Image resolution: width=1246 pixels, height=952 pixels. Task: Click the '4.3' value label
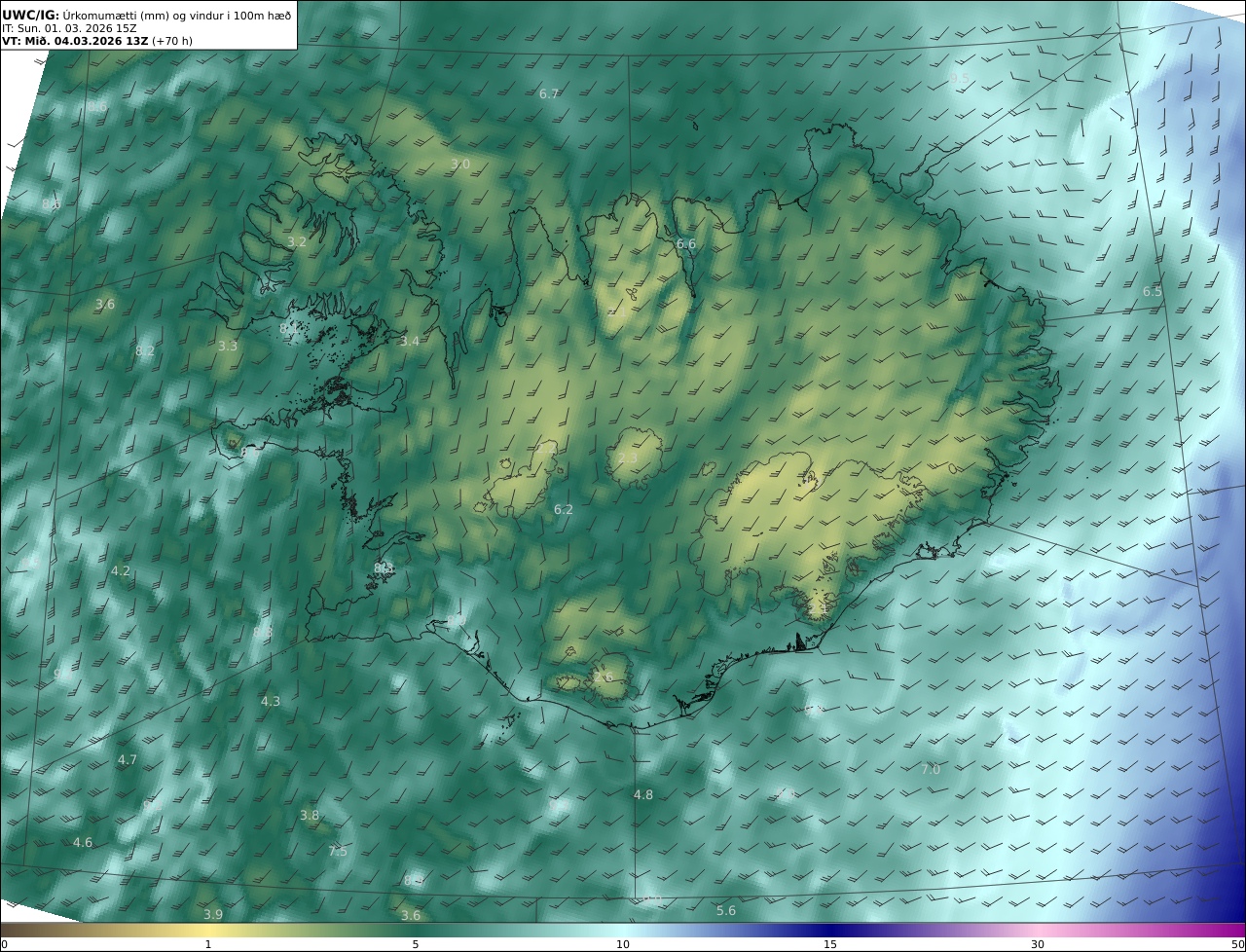[x=271, y=702]
